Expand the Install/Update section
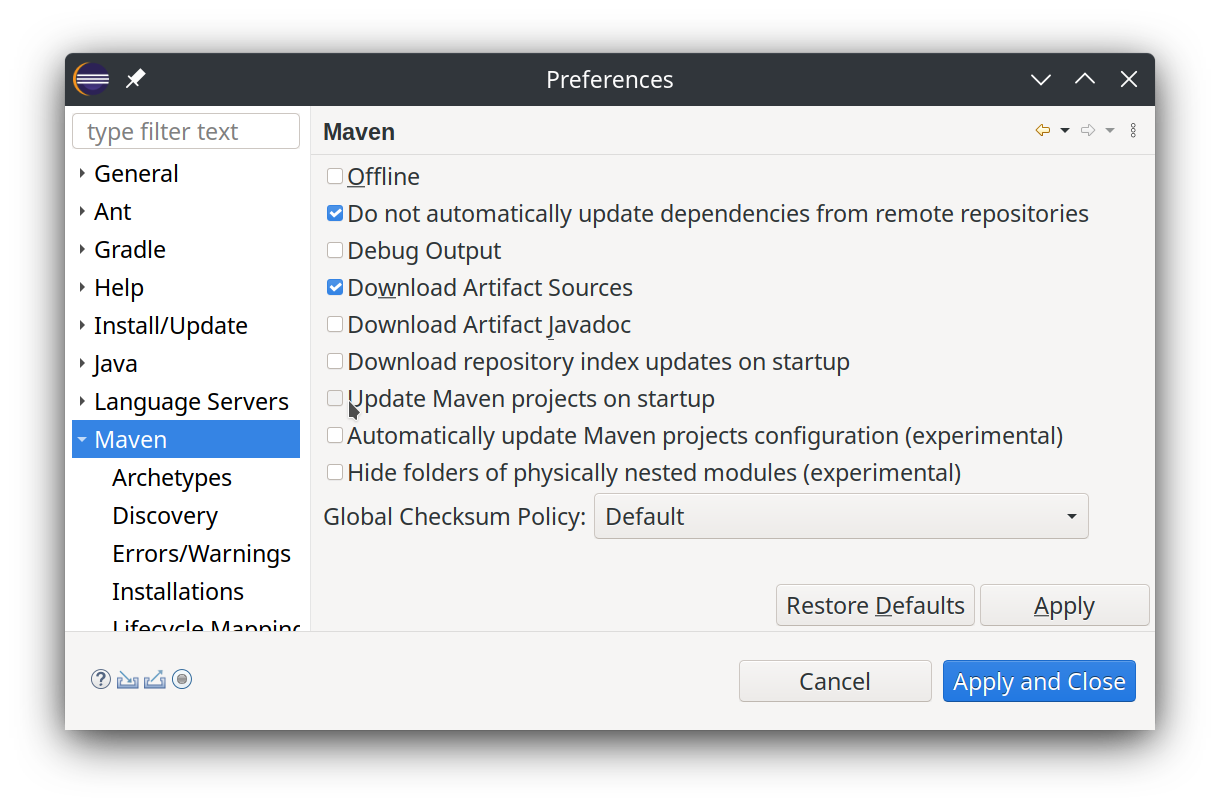Screen dimensions: 1220x807 pos(83,325)
